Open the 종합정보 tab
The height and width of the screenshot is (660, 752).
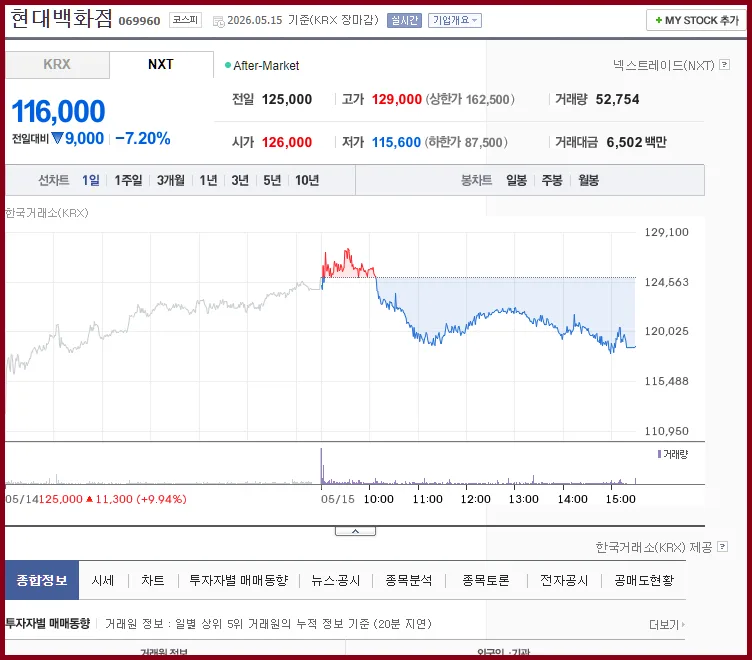pyautogui.click(x=42, y=580)
